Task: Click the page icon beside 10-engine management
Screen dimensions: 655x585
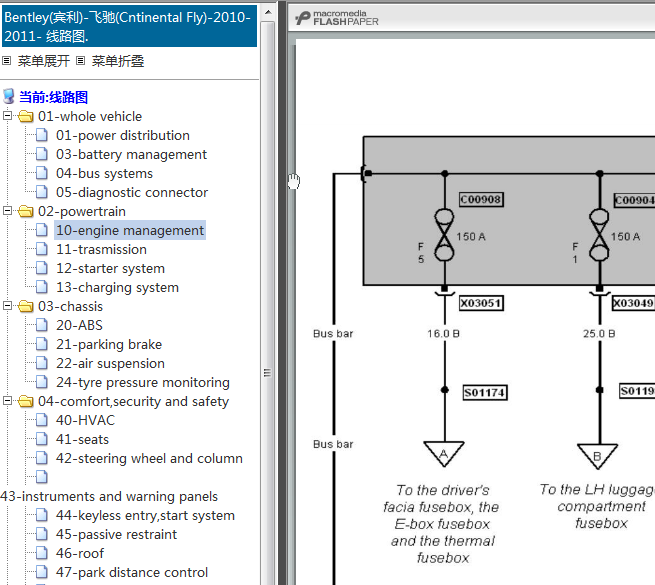Action: [41, 230]
